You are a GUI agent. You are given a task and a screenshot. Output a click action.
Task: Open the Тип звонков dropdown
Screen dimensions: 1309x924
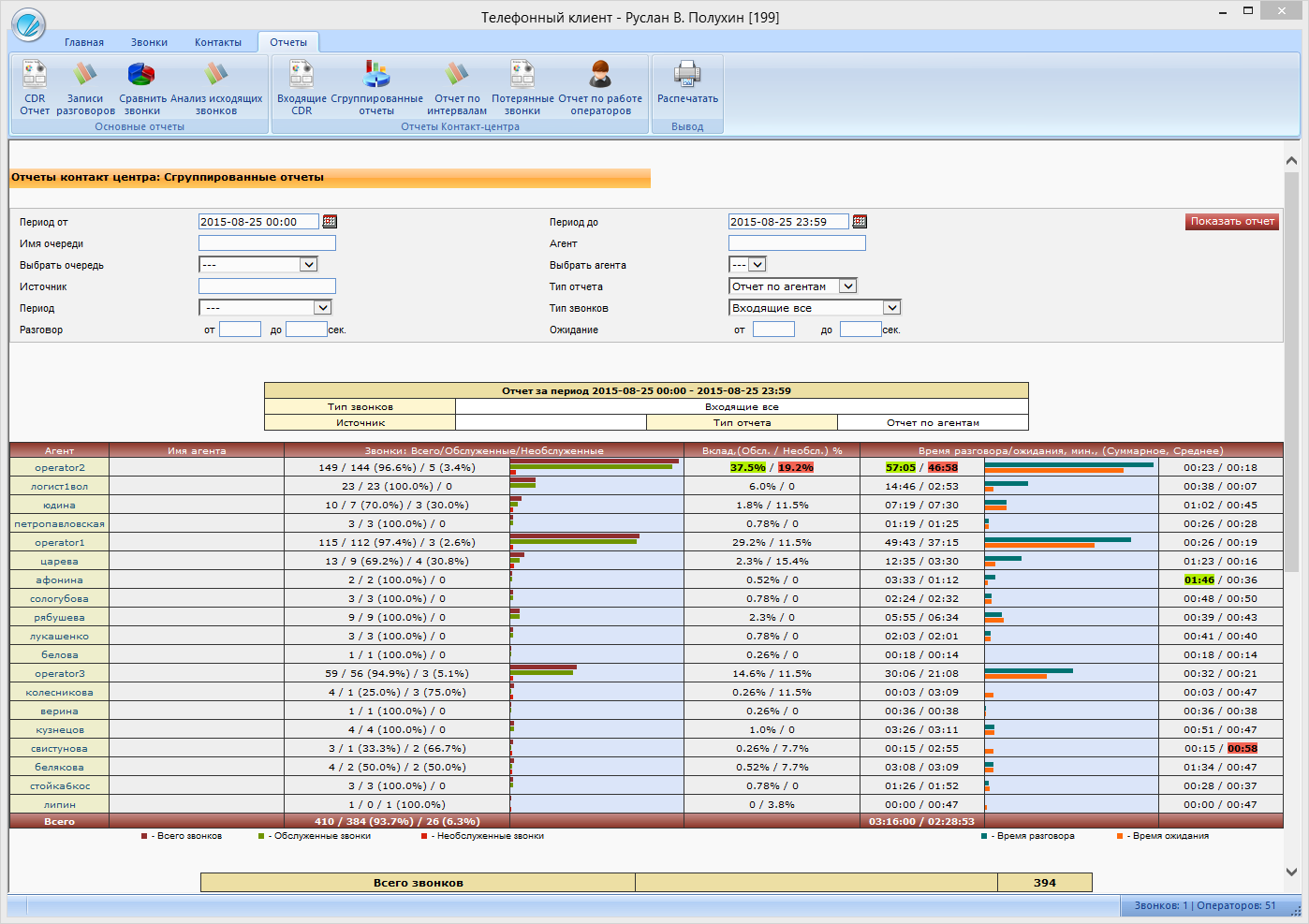(891, 308)
